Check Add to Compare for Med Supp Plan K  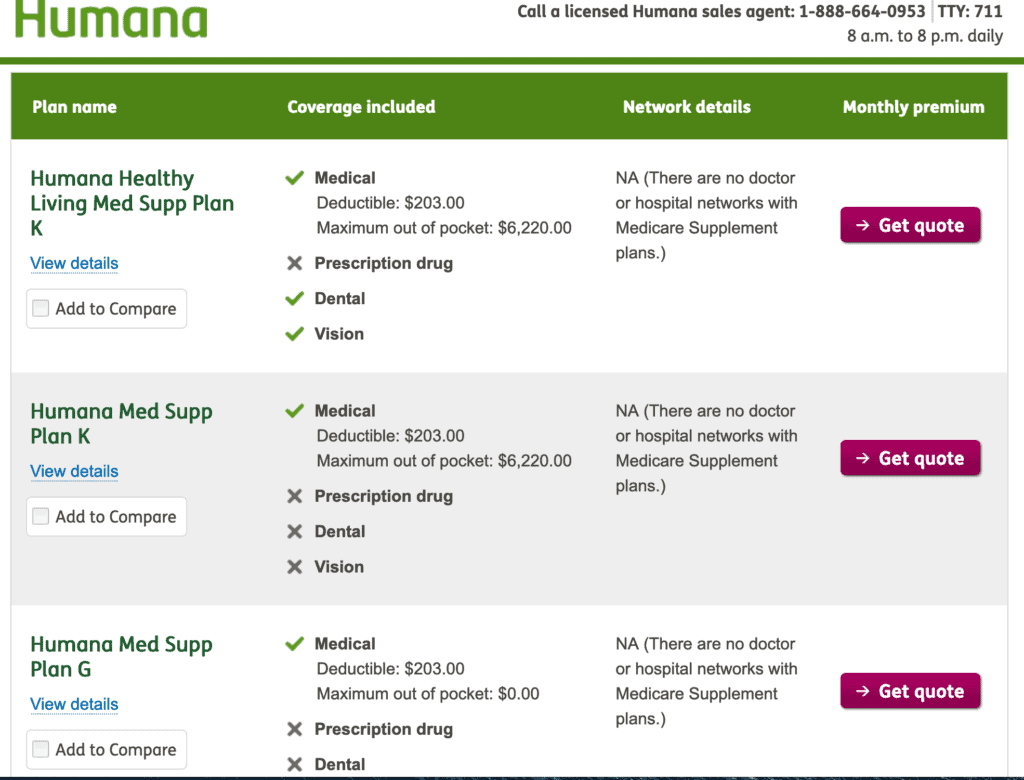pyautogui.click(x=41, y=517)
